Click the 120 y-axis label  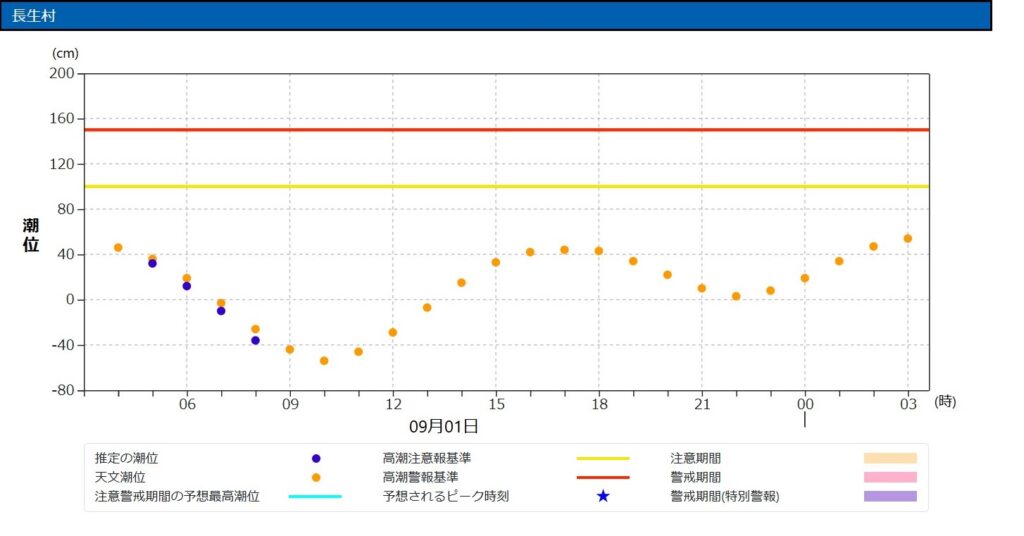(x=62, y=164)
